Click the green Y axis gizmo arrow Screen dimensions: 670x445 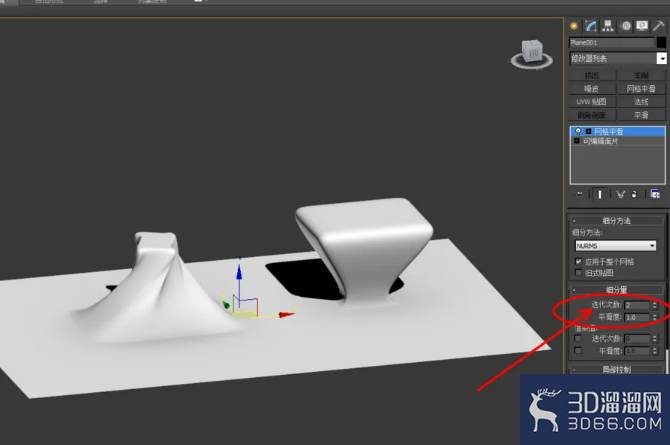click(226, 304)
